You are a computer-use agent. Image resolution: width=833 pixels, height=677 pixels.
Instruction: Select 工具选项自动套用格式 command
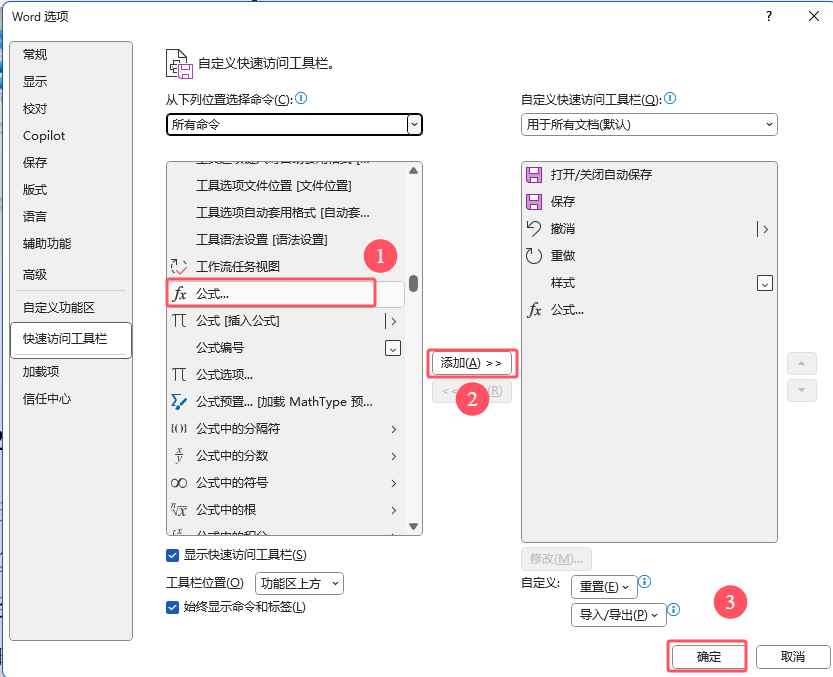pos(286,213)
